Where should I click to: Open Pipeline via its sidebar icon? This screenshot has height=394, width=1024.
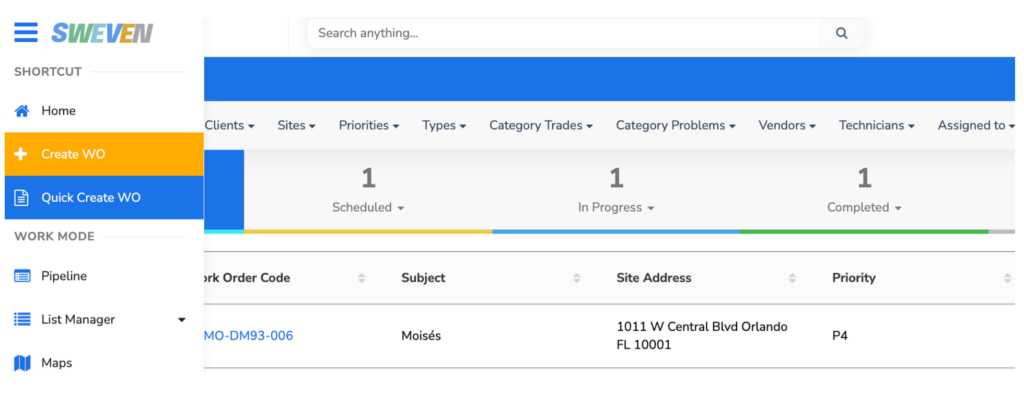[22, 276]
